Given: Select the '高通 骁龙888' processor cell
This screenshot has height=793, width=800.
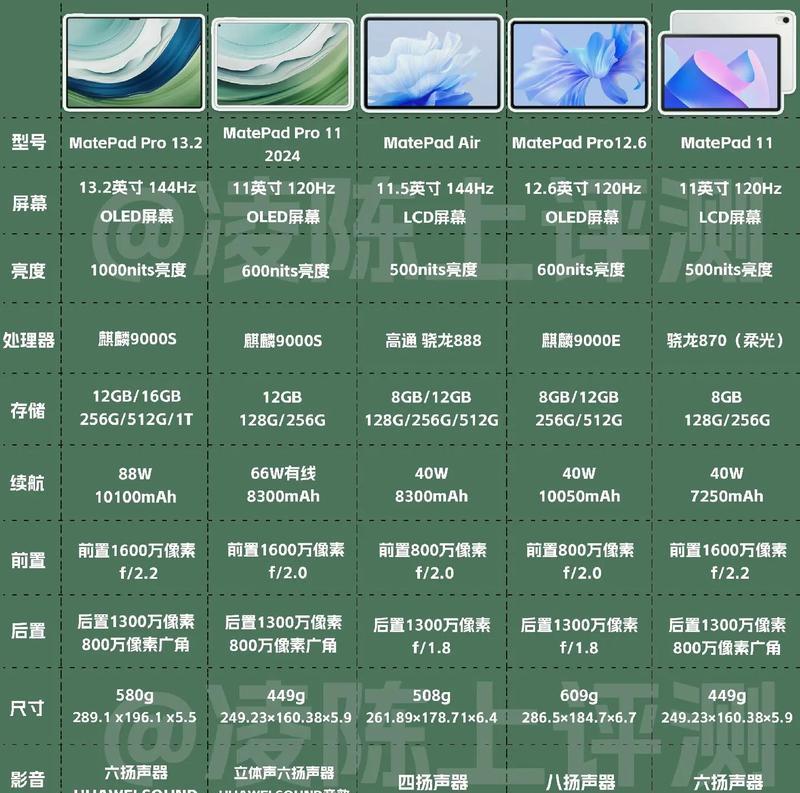Looking at the screenshot, I should [x=433, y=340].
